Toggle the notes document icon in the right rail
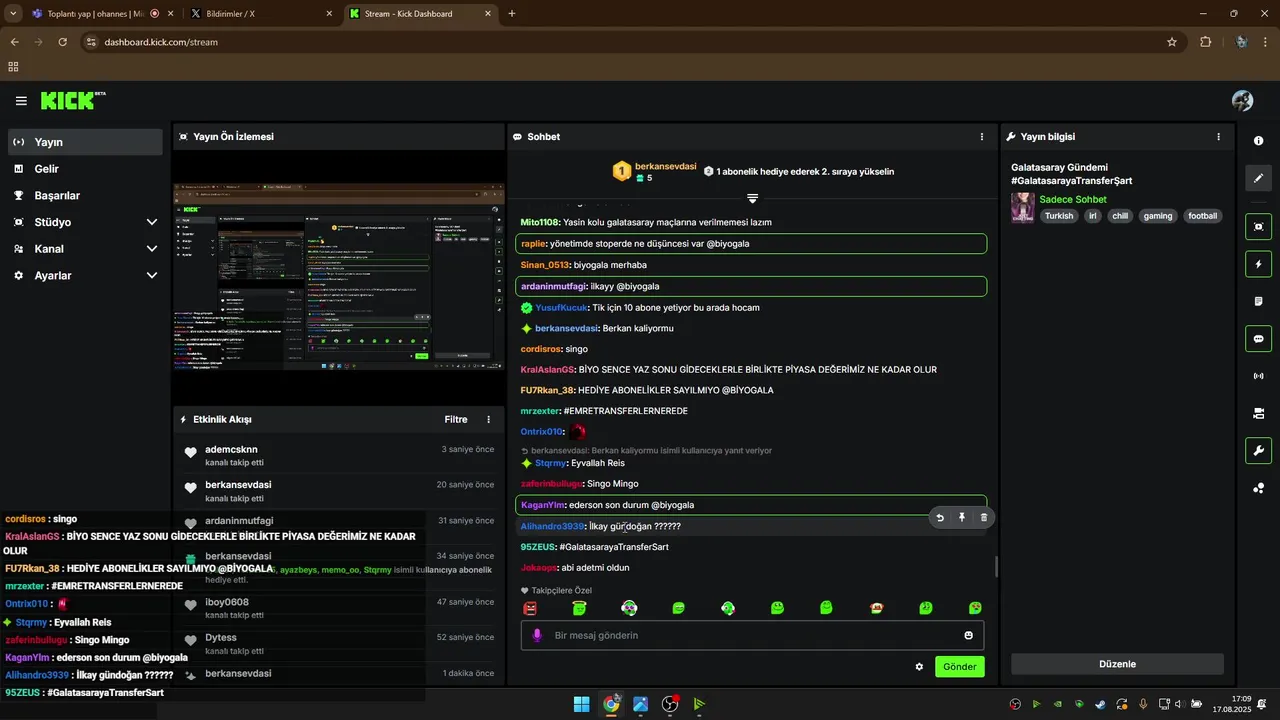Screen dimensions: 1280x720 pyautogui.click(x=1258, y=301)
